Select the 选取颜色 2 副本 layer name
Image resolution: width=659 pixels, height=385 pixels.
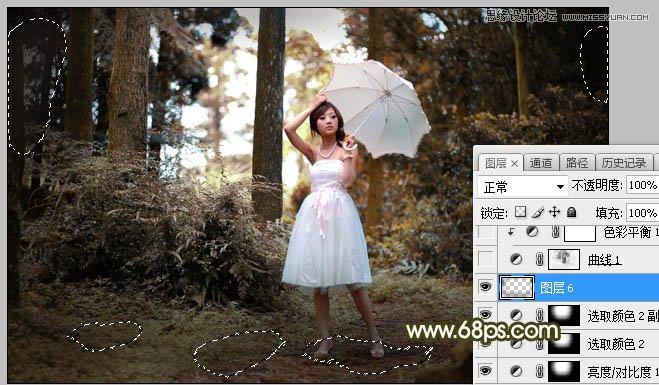tap(623, 316)
